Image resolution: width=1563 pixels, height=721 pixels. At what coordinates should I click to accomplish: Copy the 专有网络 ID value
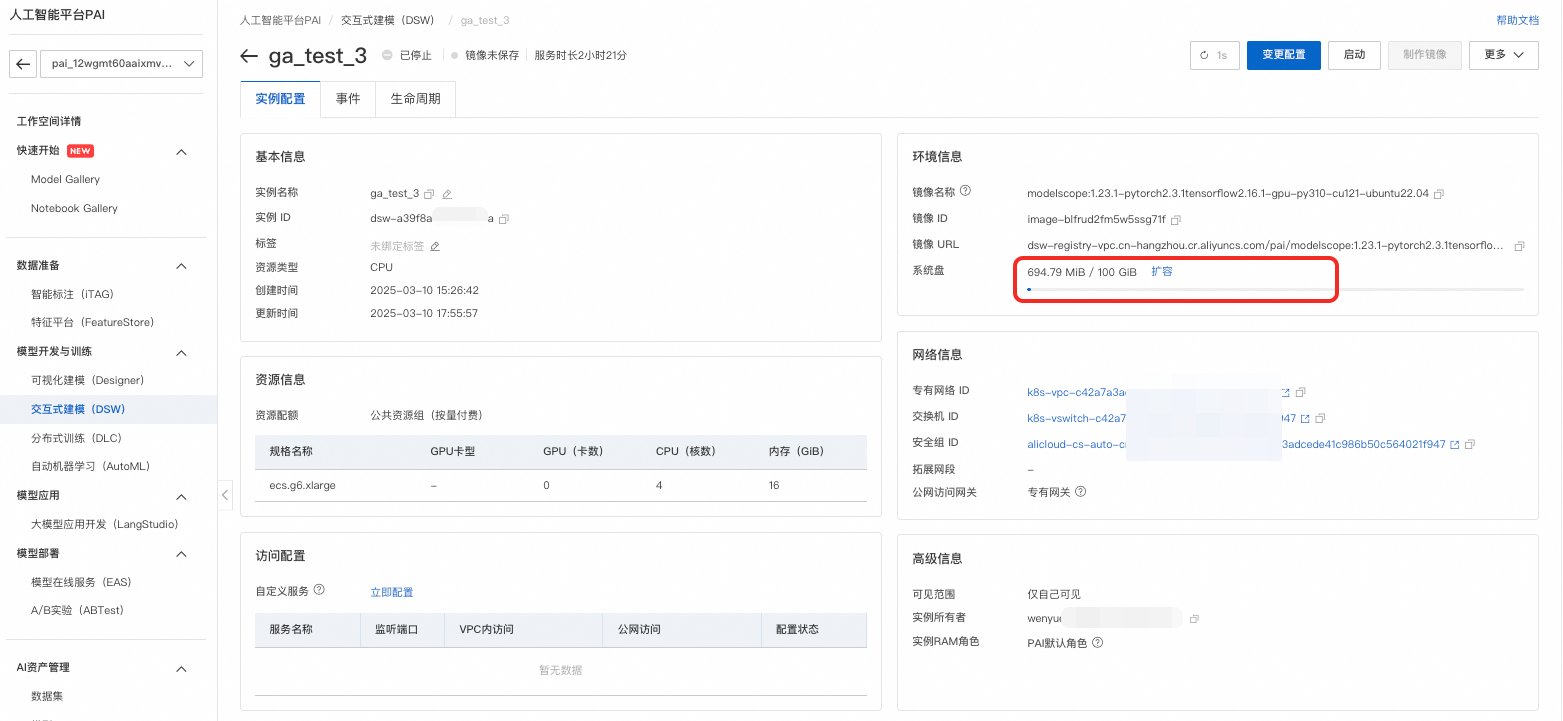[x=1301, y=392]
